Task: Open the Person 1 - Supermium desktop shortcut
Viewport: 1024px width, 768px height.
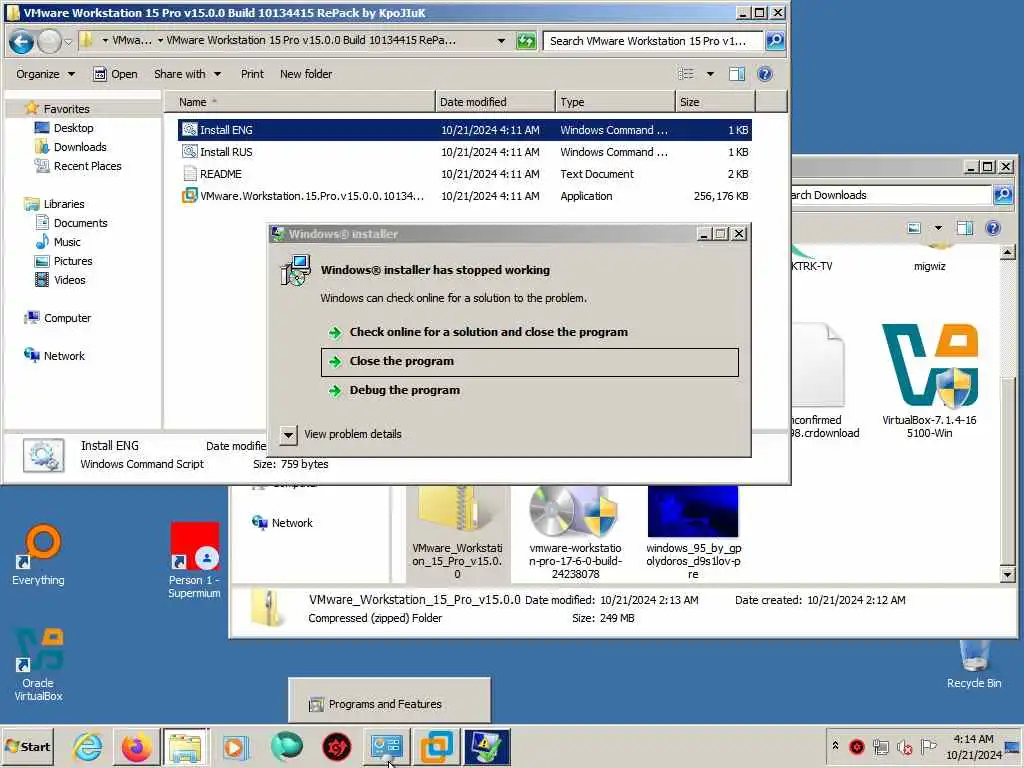Action: [194, 560]
